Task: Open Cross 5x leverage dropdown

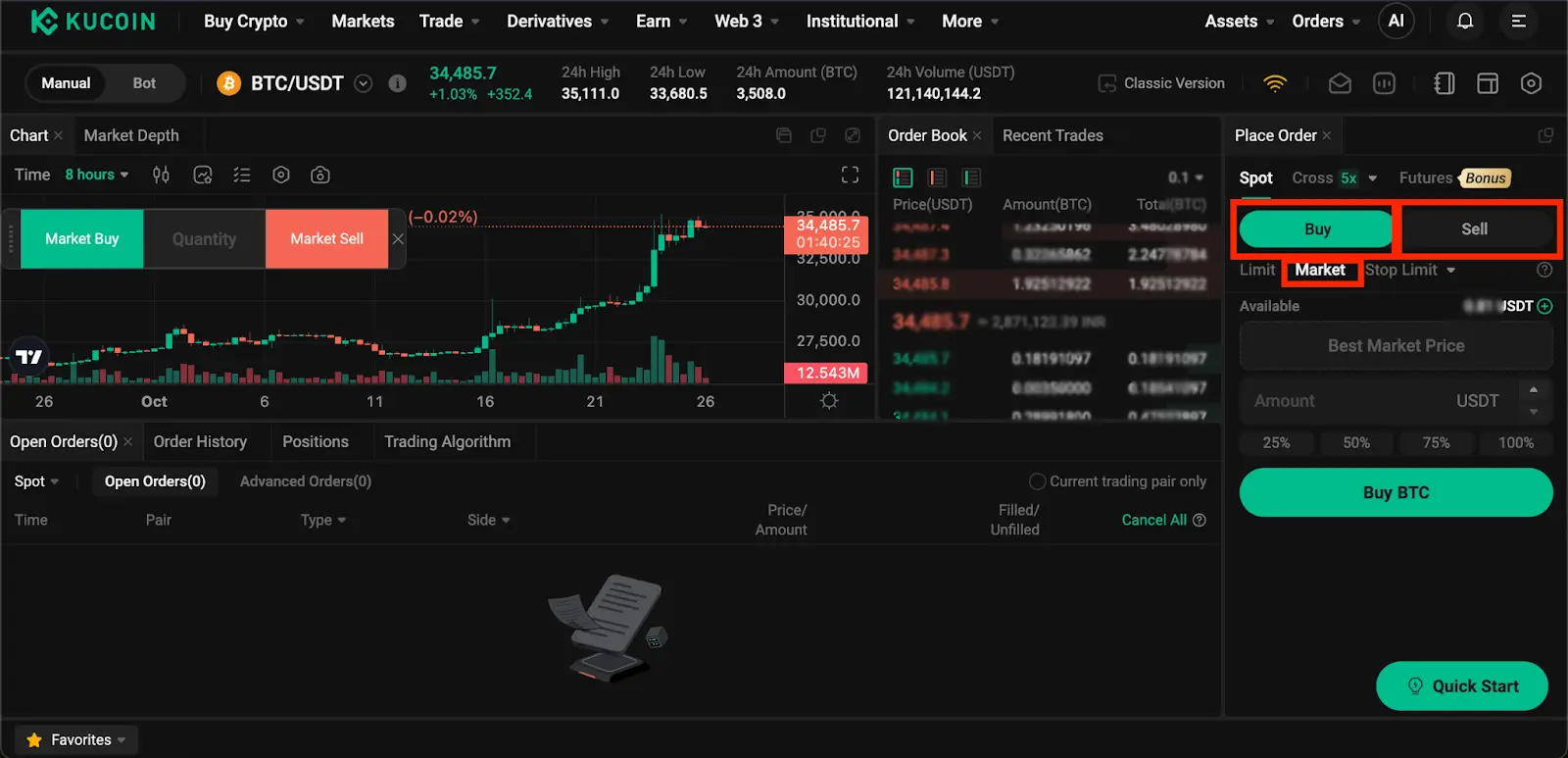Action: pos(1335,177)
